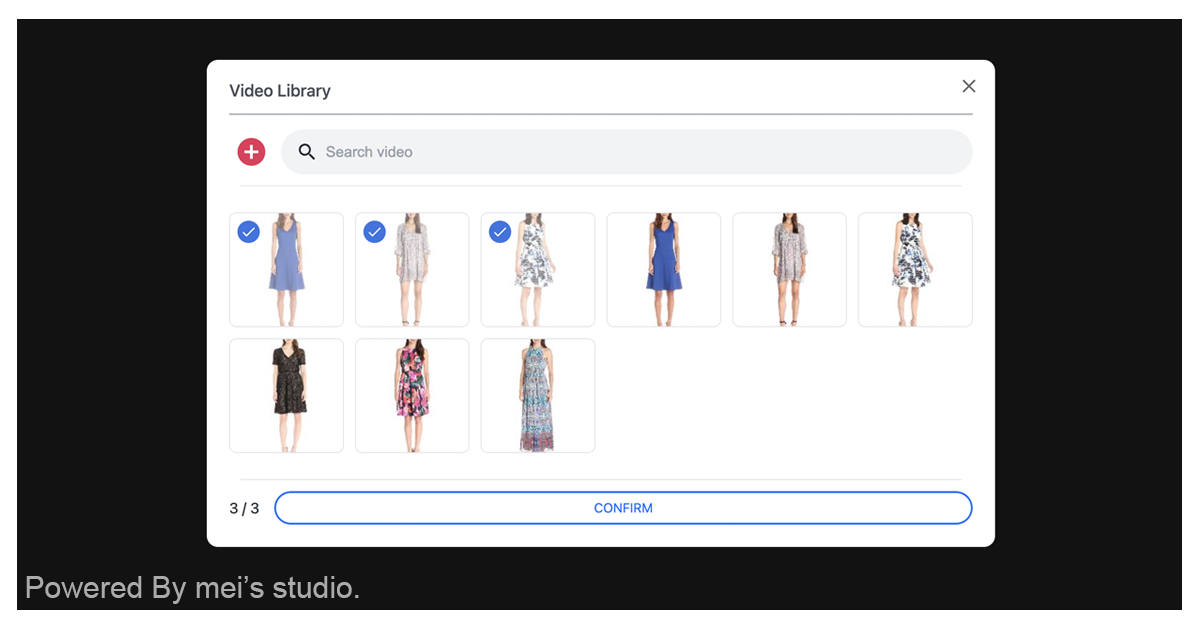
Task: Click the 3 / 3 selection counter
Action: click(244, 508)
